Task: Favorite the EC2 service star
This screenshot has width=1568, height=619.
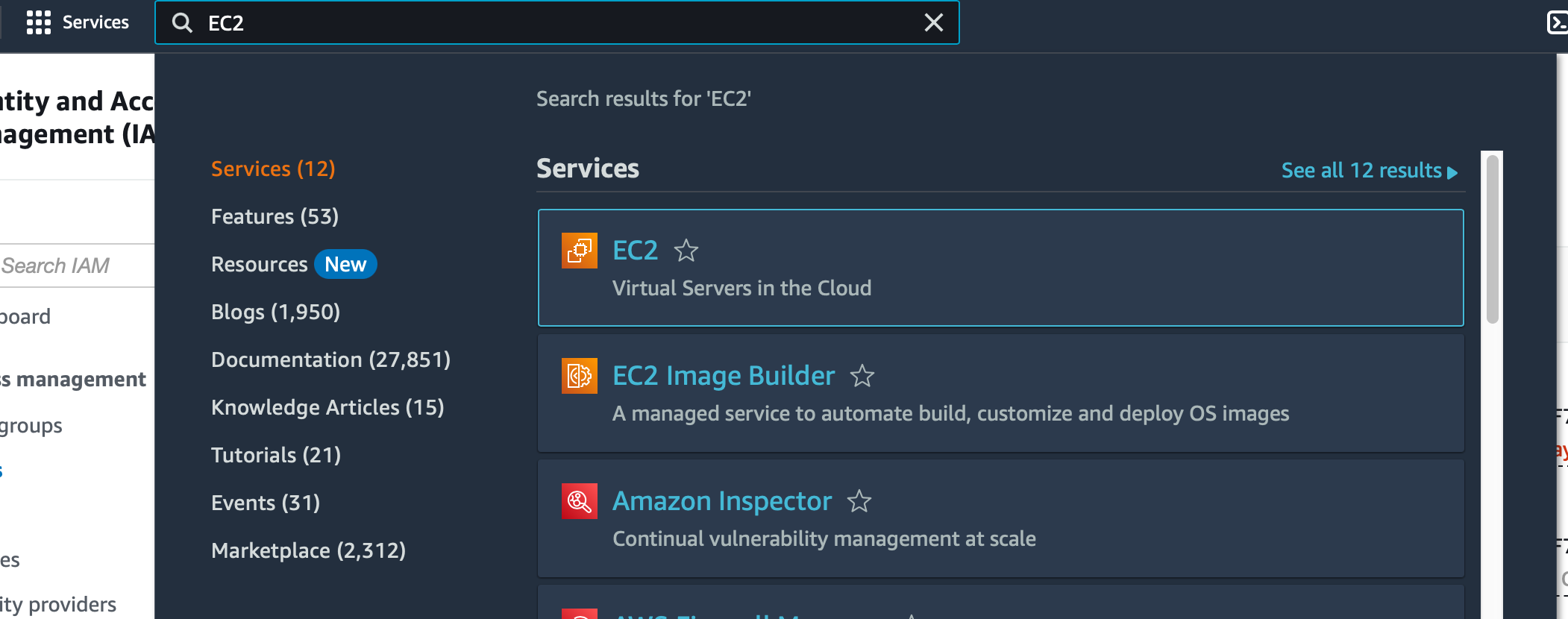Action: pyautogui.click(x=686, y=251)
